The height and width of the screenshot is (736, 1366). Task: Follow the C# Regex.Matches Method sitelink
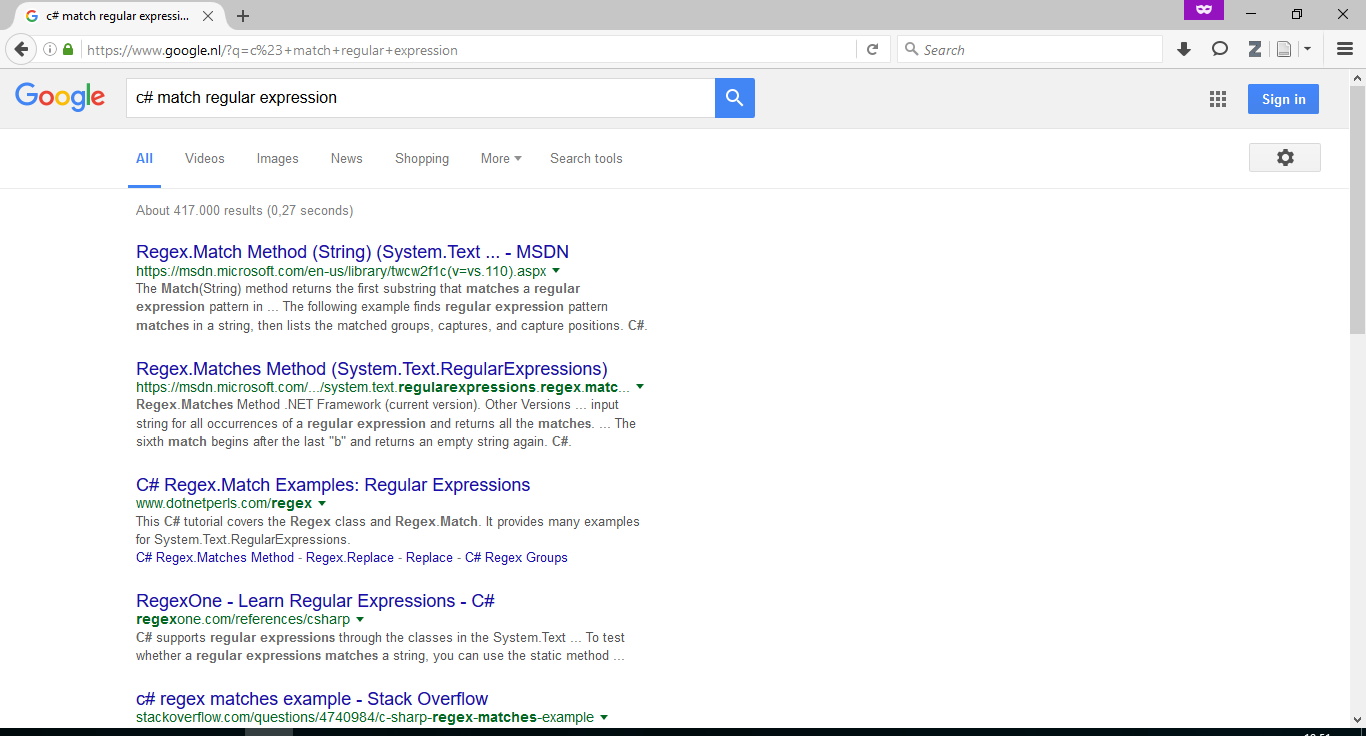click(x=215, y=557)
